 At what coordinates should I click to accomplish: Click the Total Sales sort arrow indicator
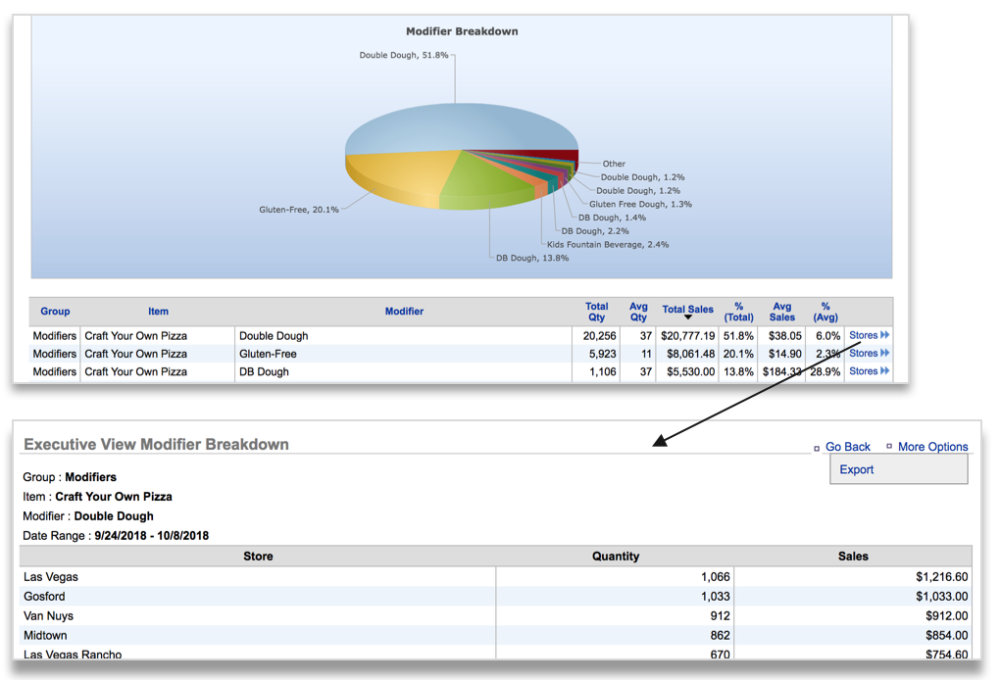click(x=688, y=317)
